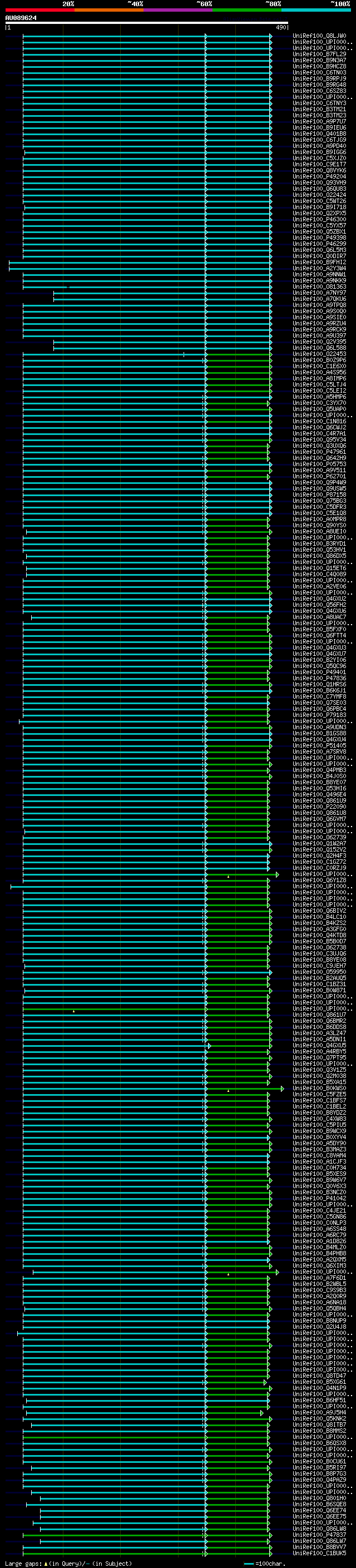Select the label UniRef100_B8BVW7
The height and width of the screenshot is (1568, 356).
tap(319, 1547)
